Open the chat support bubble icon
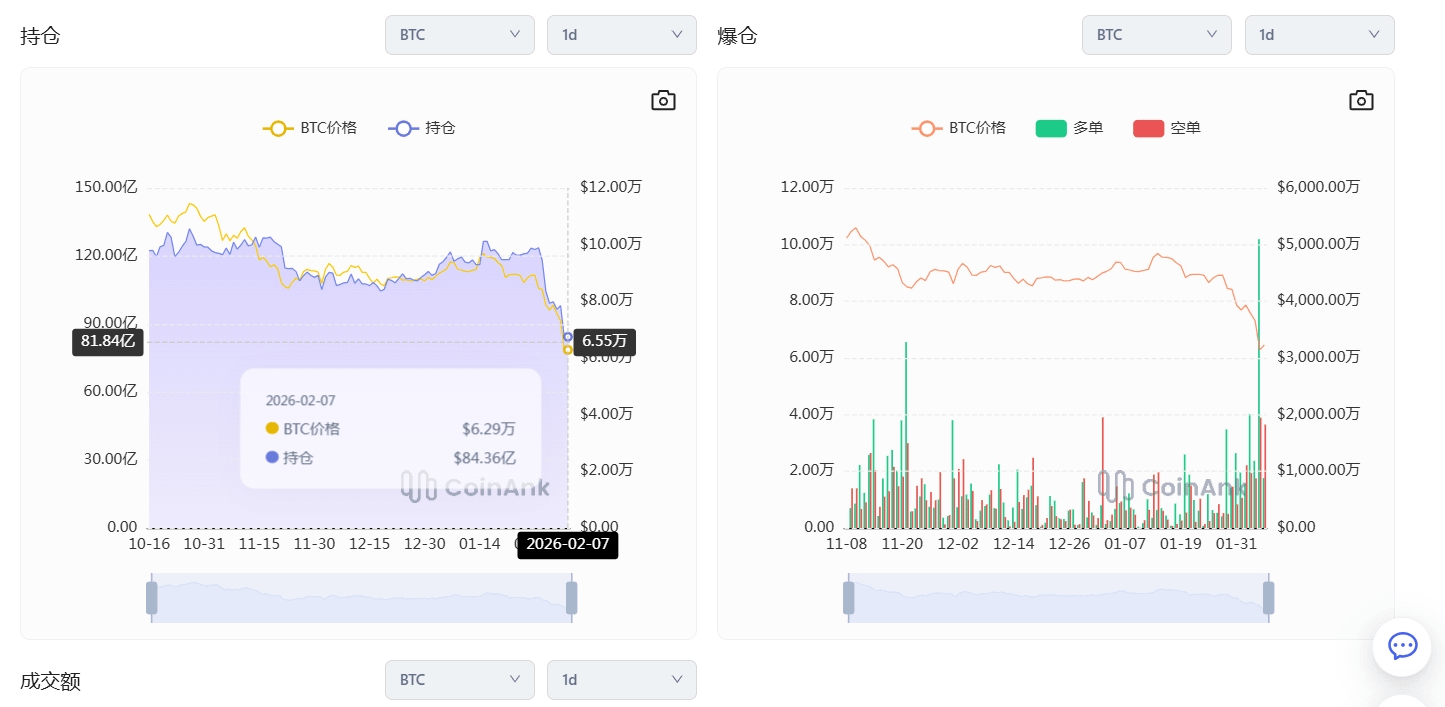The height and width of the screenshot is (707, 1445). pos(1402,646)
